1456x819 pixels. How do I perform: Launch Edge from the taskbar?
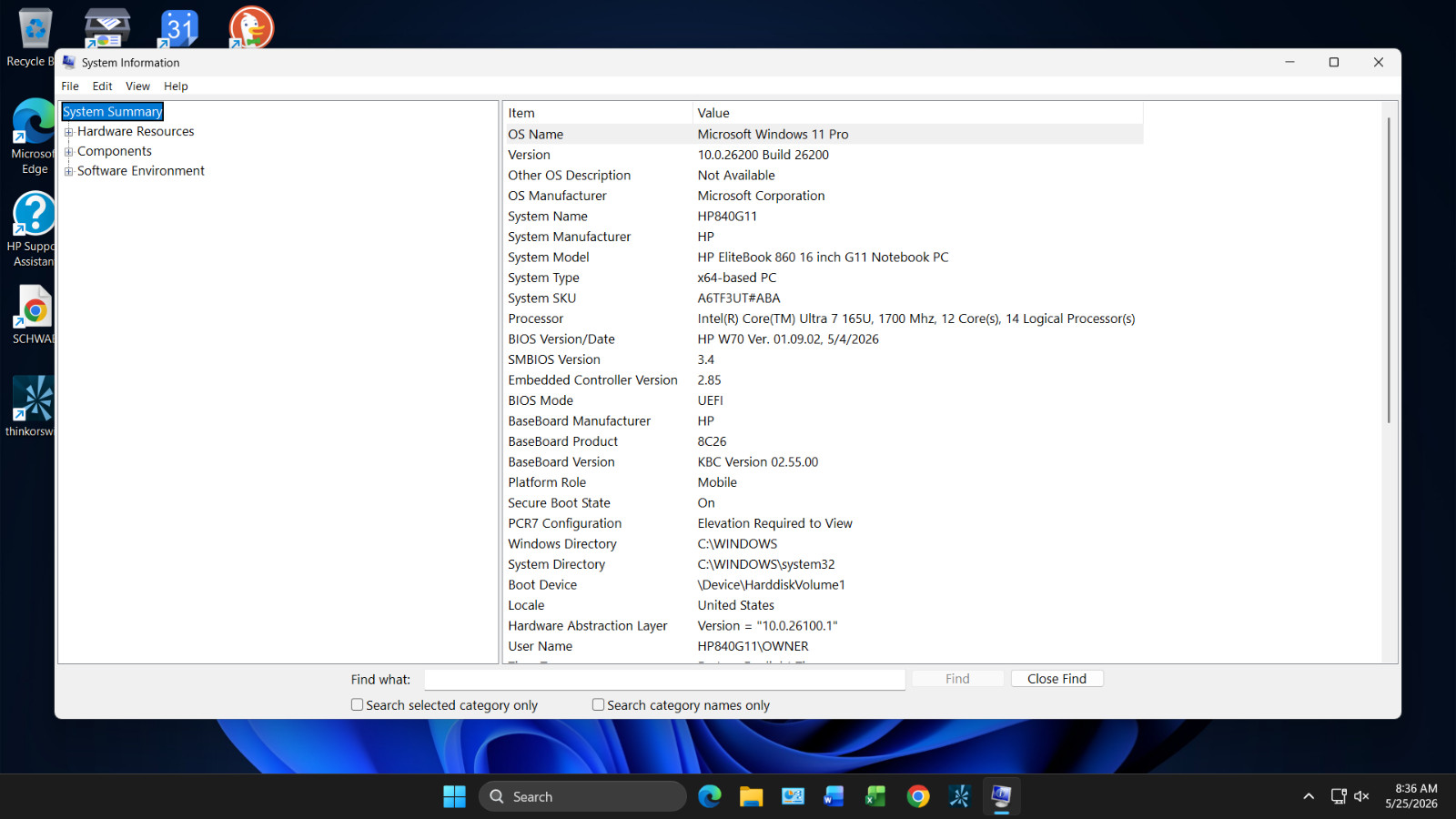pyautogui.click(x=710, y=796)
